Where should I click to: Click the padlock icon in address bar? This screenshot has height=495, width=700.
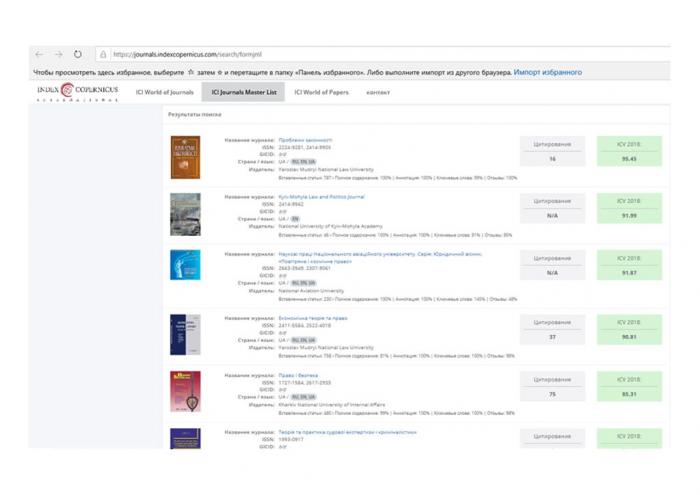[103, 55]
